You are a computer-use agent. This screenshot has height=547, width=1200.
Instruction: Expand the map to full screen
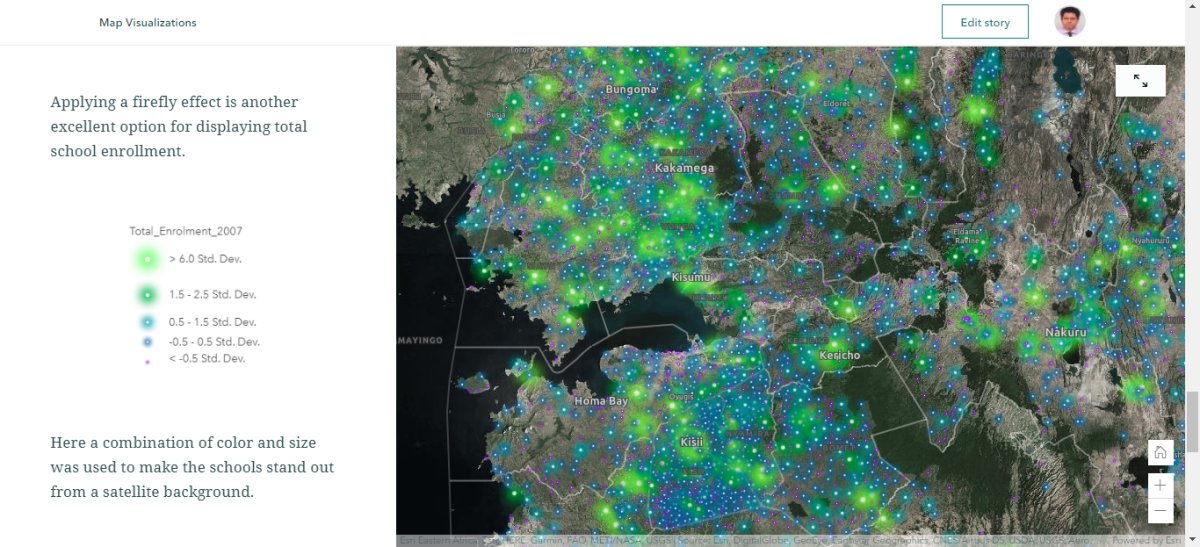tap(1140, 80)
